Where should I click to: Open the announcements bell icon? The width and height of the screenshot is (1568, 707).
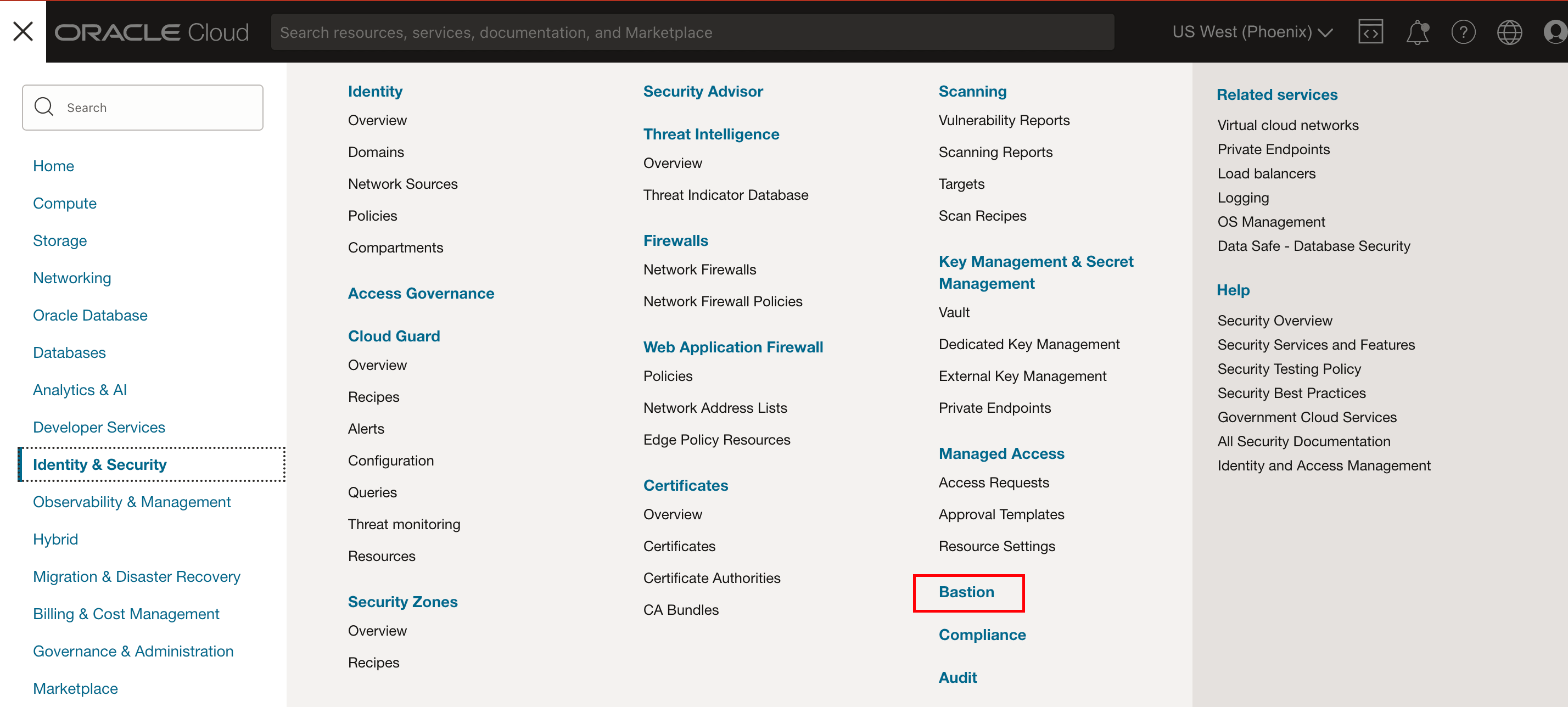1417,32
